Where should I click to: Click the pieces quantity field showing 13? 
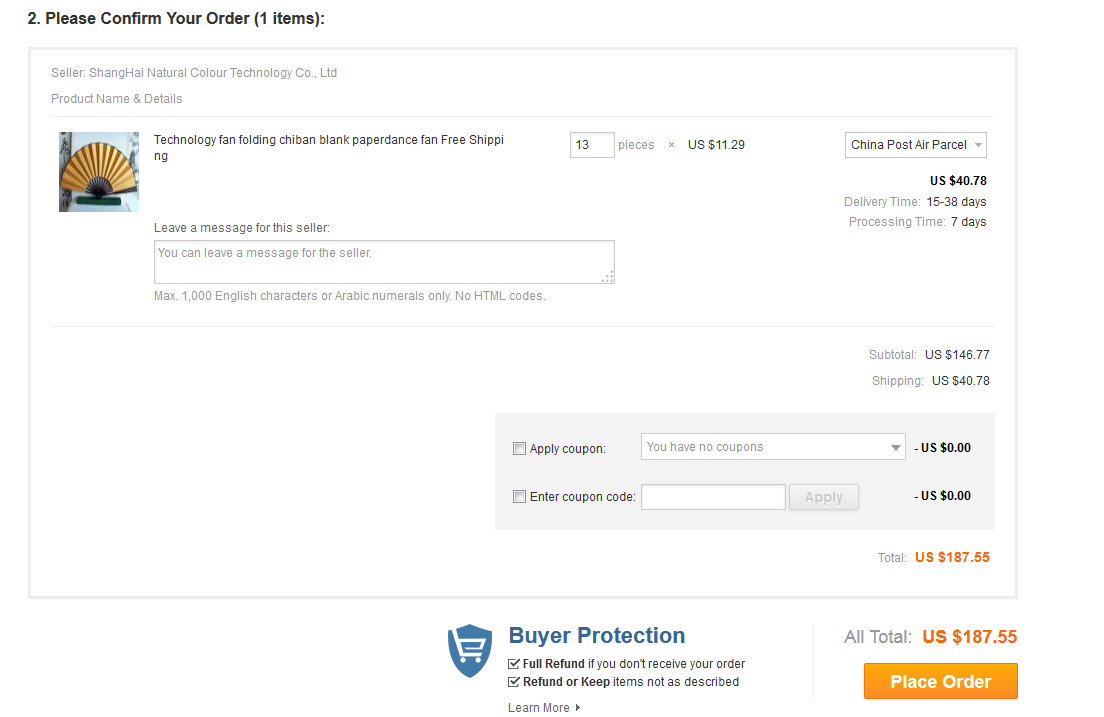pos(592,145)
